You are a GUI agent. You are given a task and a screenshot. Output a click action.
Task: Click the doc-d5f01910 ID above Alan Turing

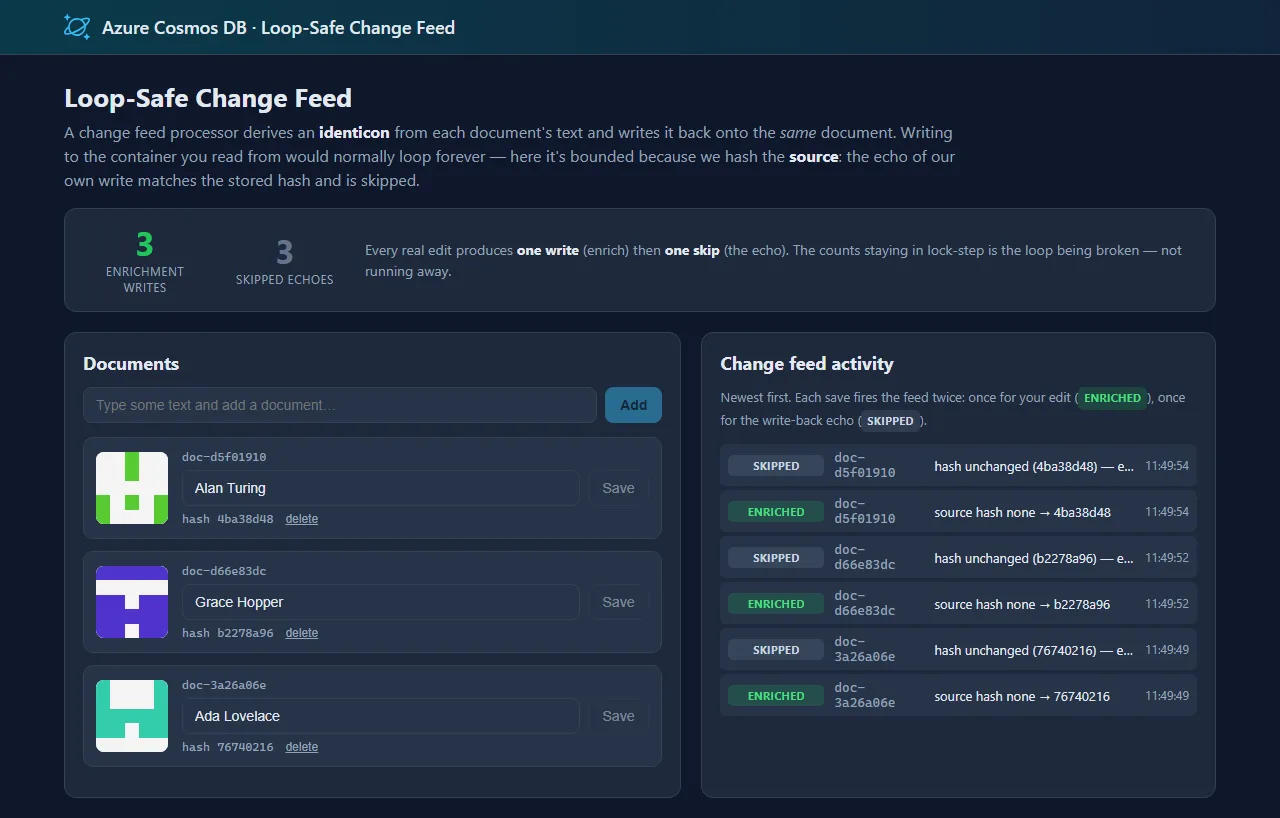pos(224,457)
